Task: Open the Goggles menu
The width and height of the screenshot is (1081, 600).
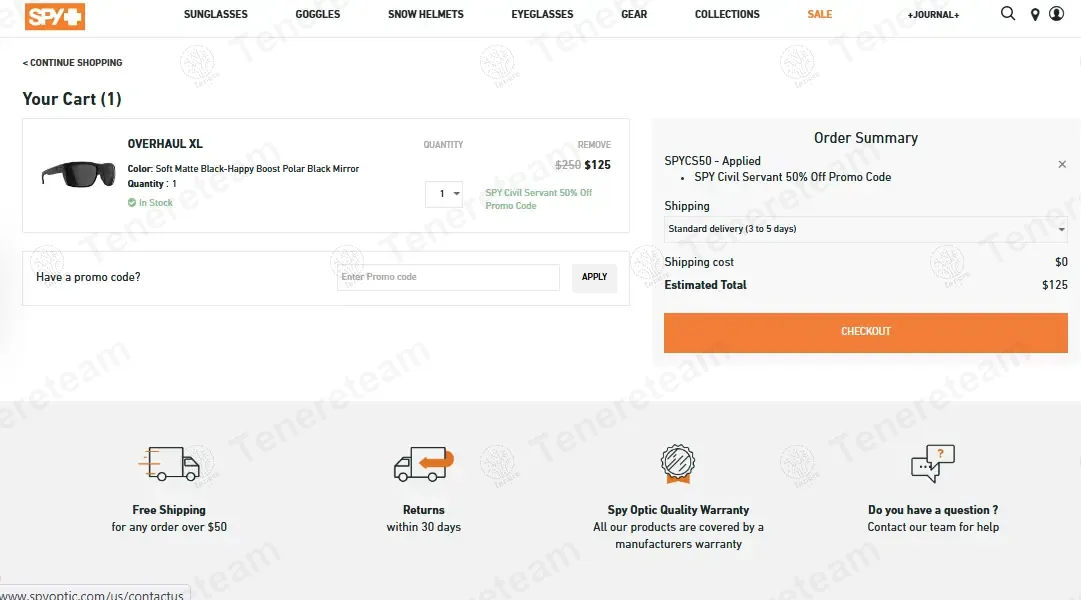Action: point(318,14)
